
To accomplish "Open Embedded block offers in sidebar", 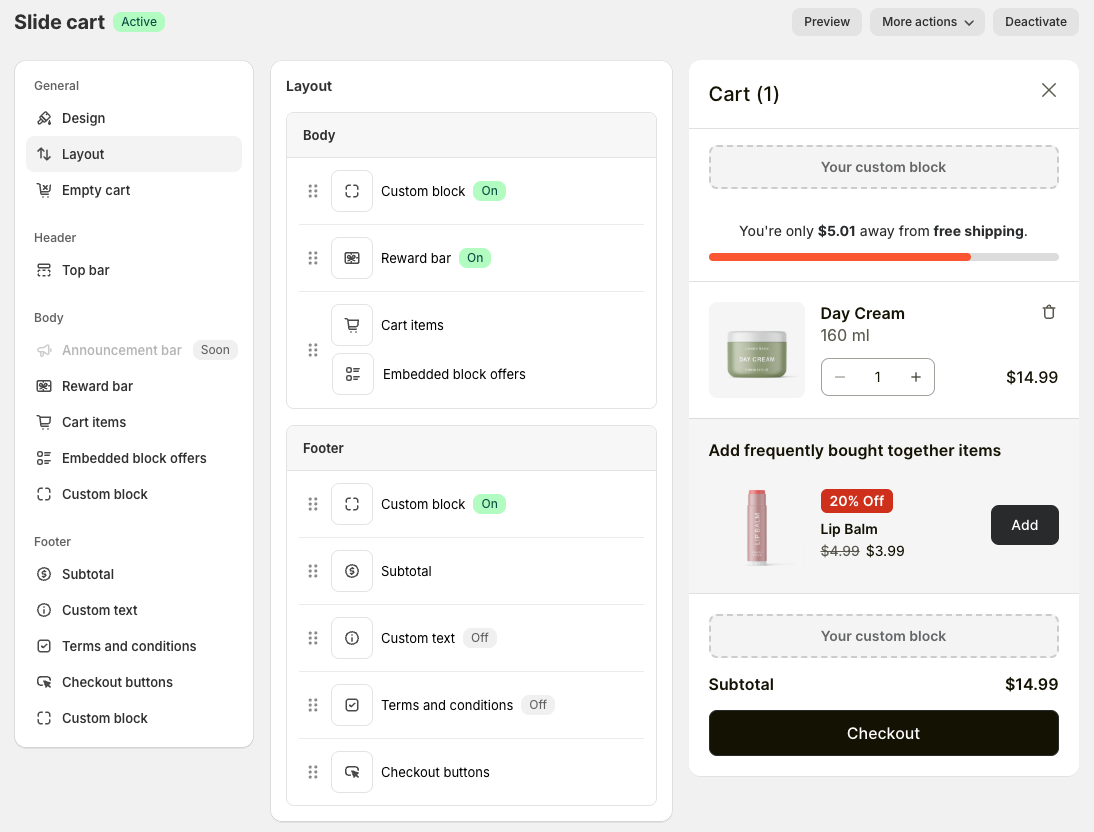I will pyautogui.click(x=134, y=458).
